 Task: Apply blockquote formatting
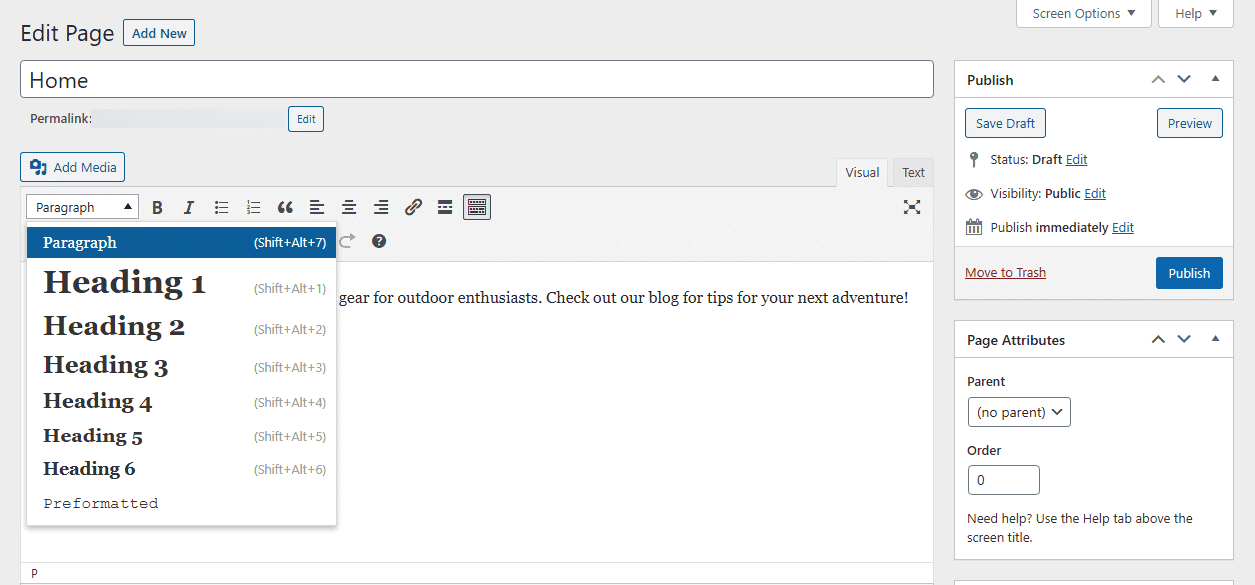click(x=285, y=207)
